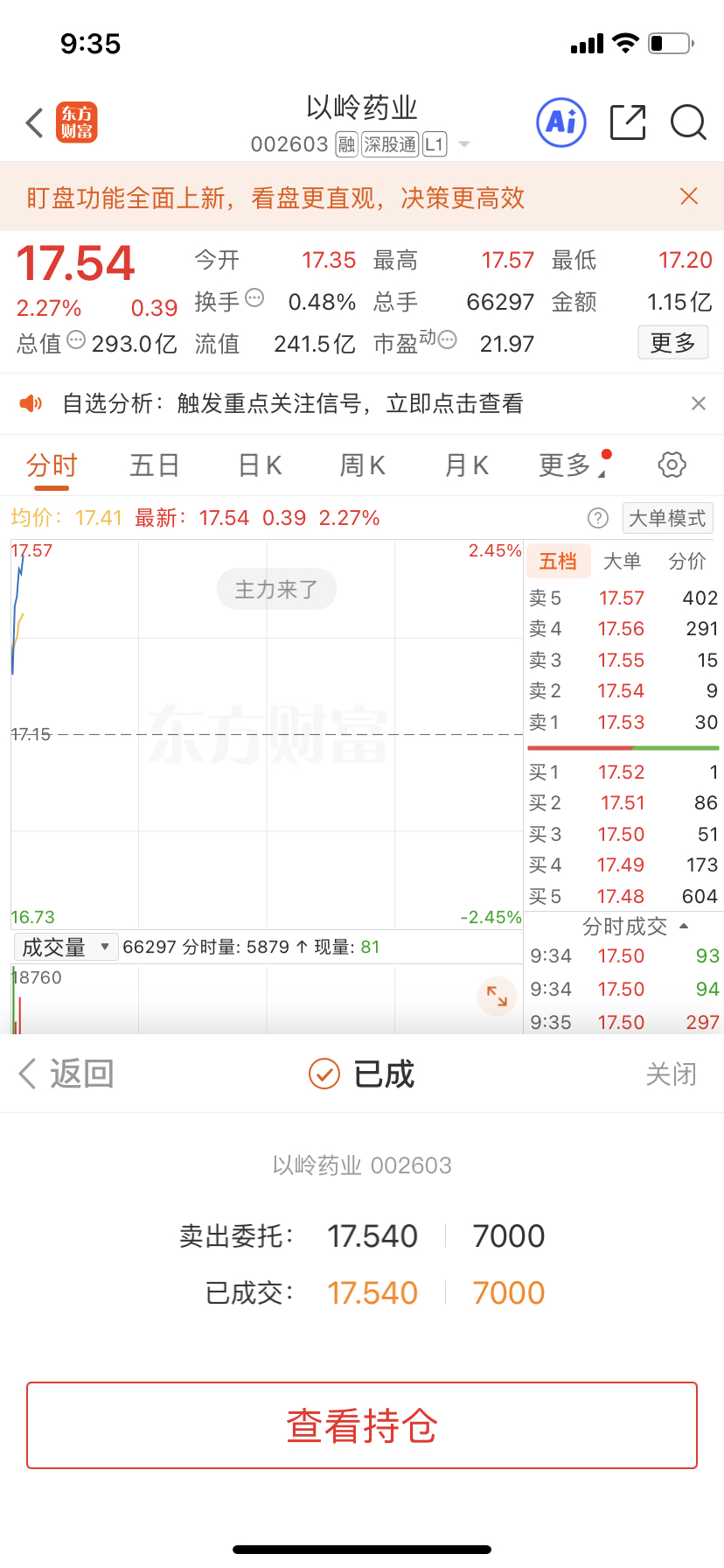The height and width of the screenshot is (1568, 724).
Task: Tap the 更多 quote details button
Action: coord(672,342)
